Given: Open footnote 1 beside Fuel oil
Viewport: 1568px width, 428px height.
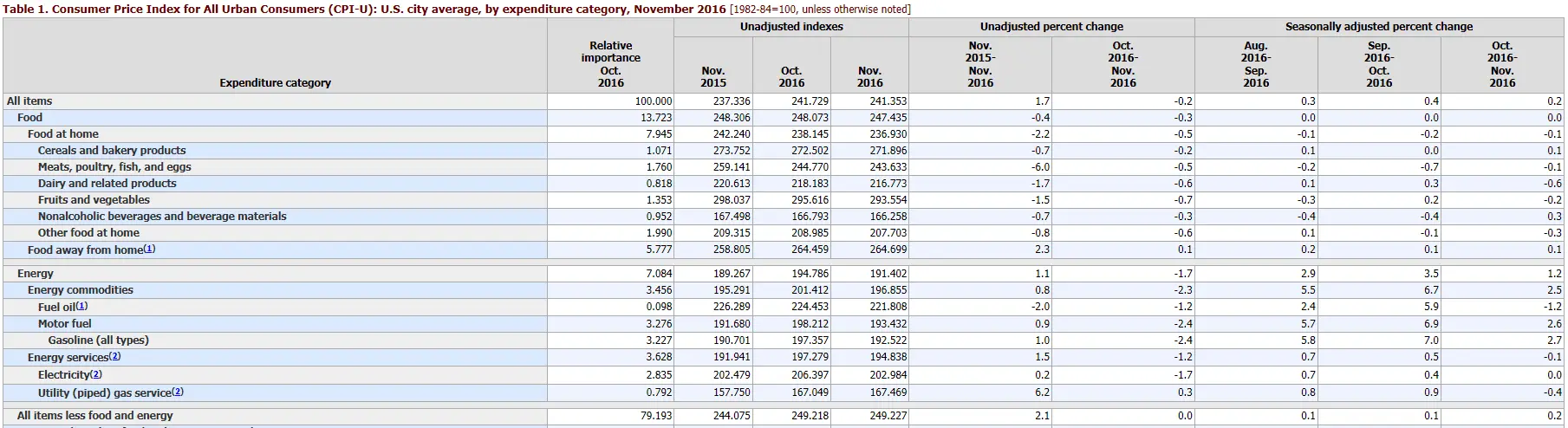Looking at the screenshot, I should [81, 306].
